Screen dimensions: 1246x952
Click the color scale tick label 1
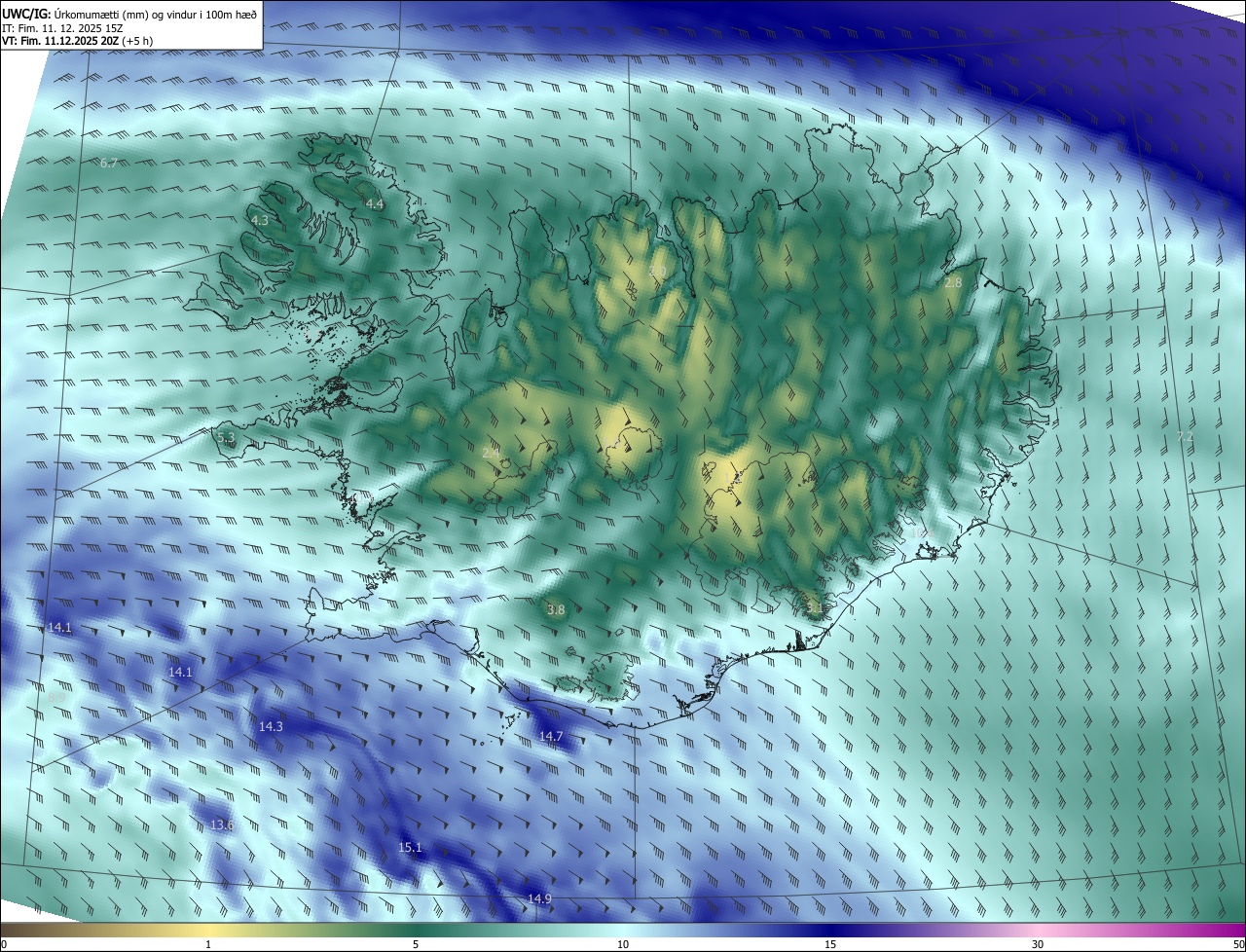(x=208, y=944)
